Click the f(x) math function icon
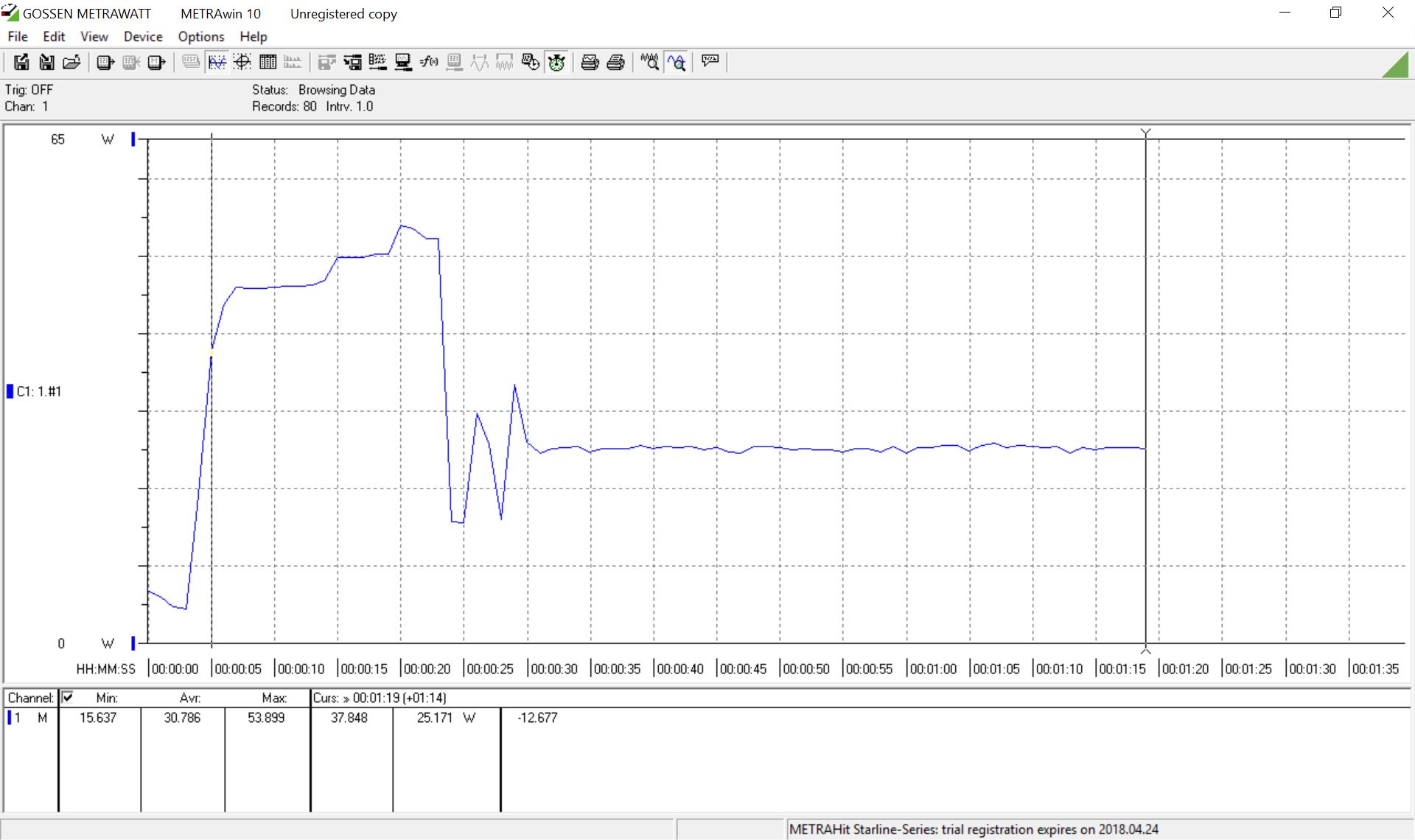This screenshot has width=1415, height=840. tap(428, 63)
